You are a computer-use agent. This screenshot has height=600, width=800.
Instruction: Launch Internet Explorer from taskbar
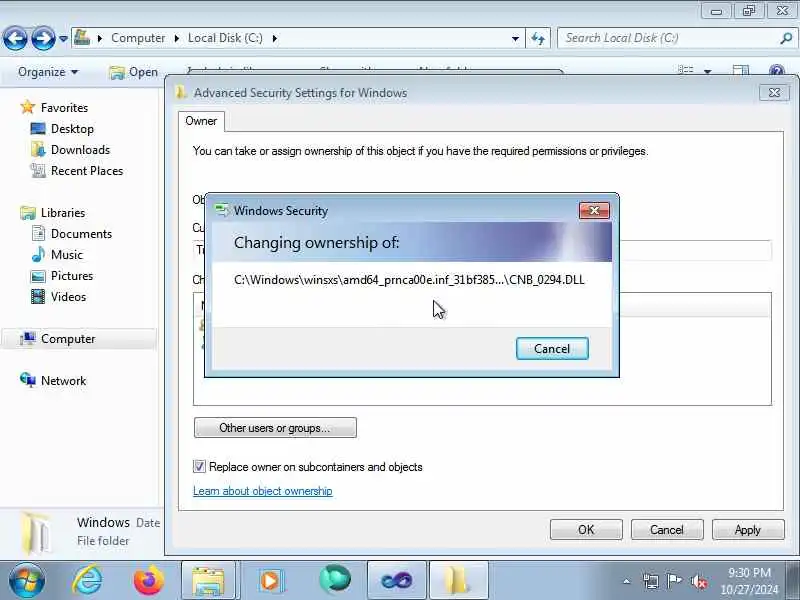87,580
